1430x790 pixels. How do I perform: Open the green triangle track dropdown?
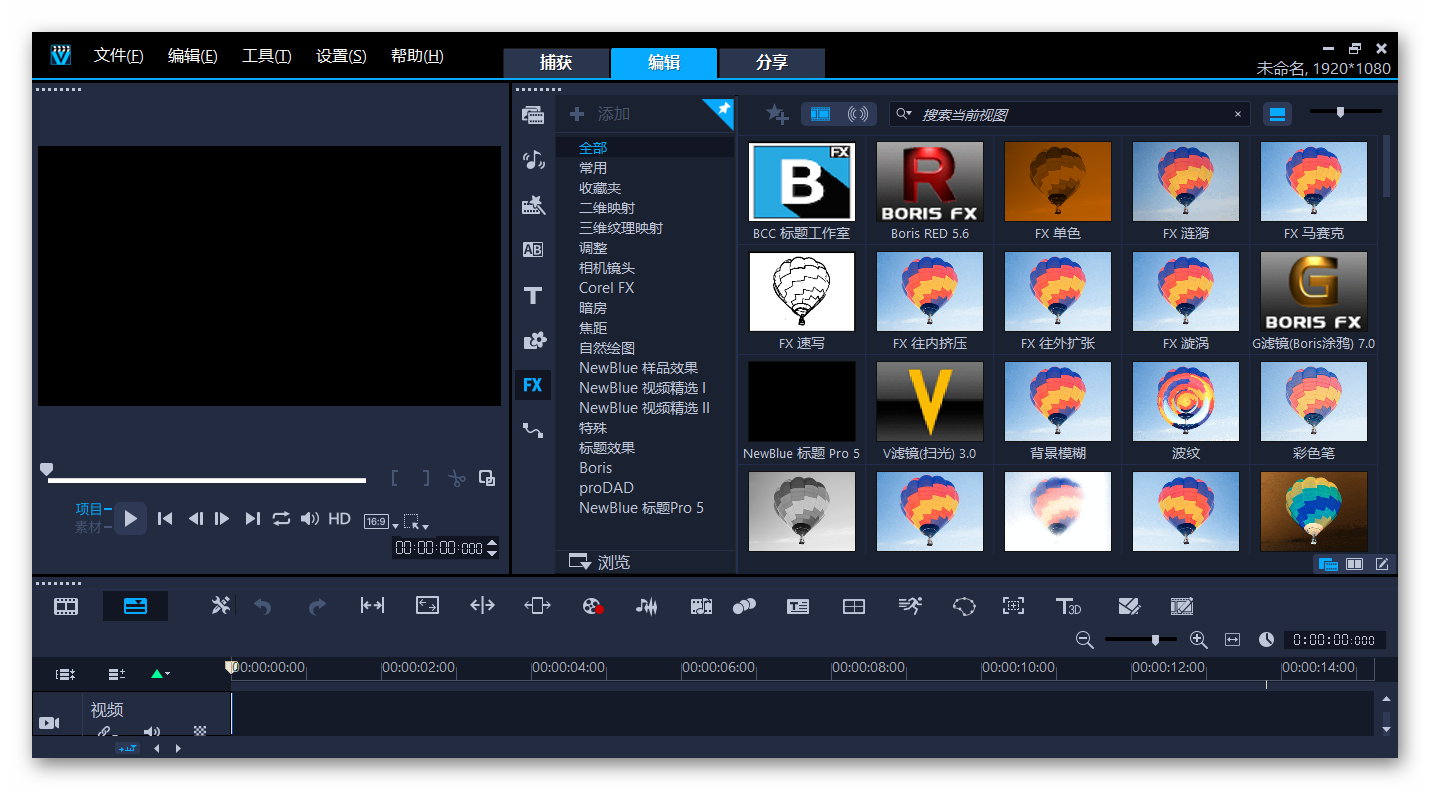click(160, 674)
